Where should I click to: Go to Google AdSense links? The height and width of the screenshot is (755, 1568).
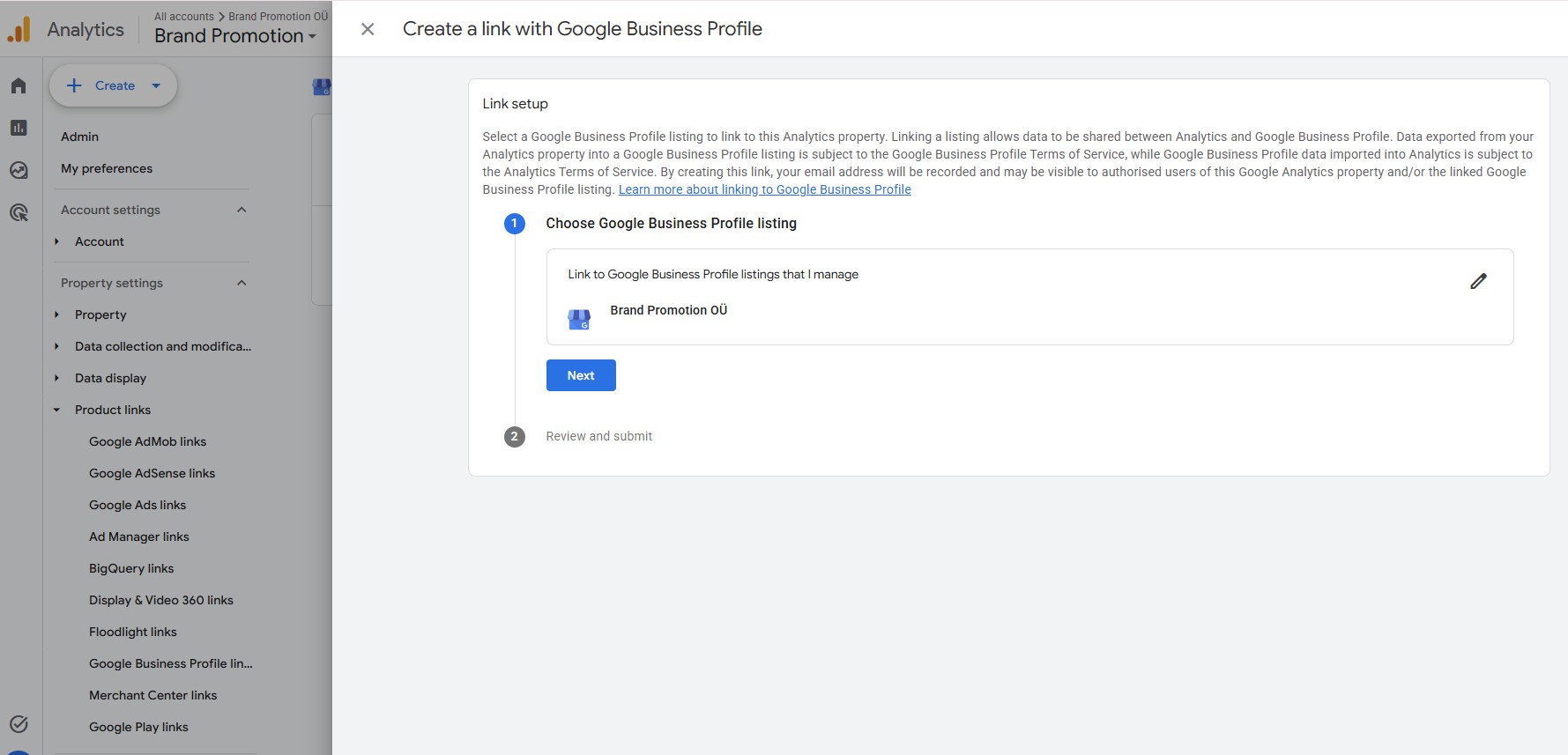[152, 473]
